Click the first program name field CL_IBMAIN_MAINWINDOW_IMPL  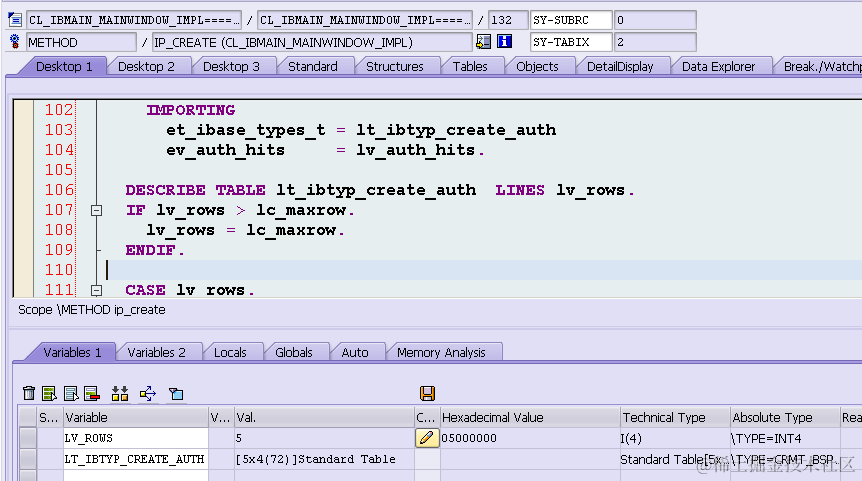[x=134, y=20]
